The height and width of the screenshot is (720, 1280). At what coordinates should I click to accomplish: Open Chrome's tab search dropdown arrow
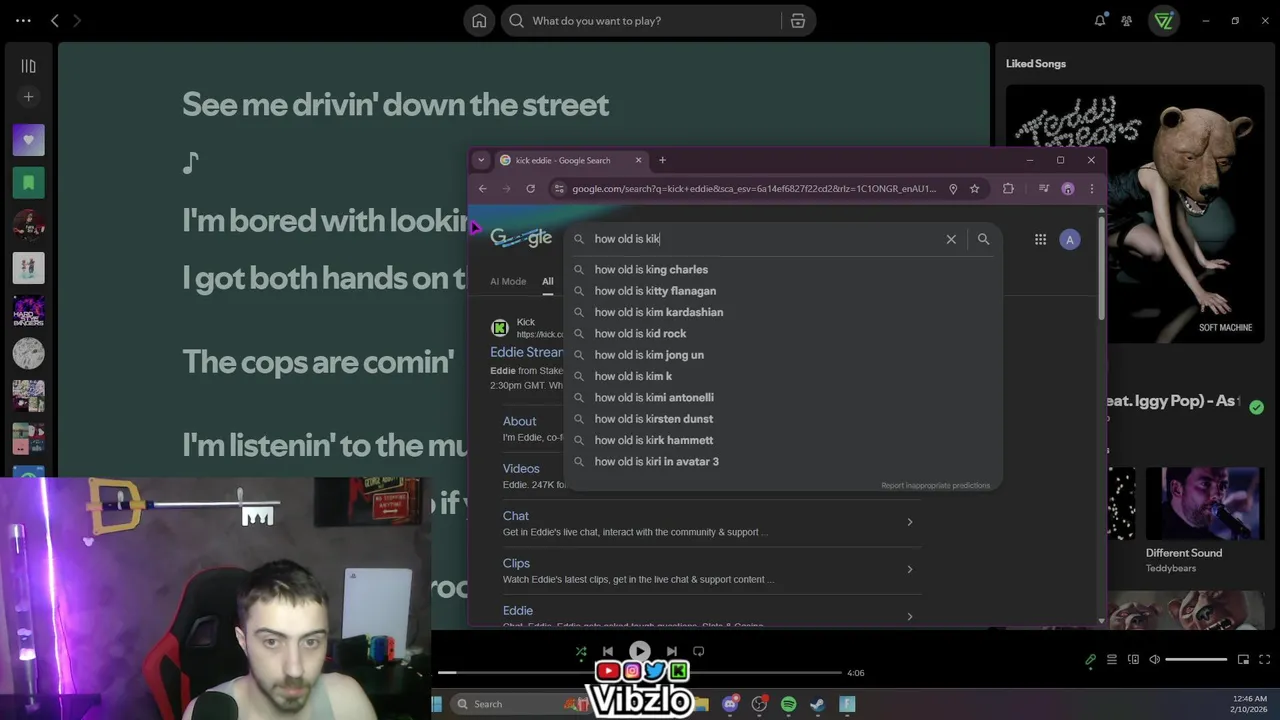481,160
